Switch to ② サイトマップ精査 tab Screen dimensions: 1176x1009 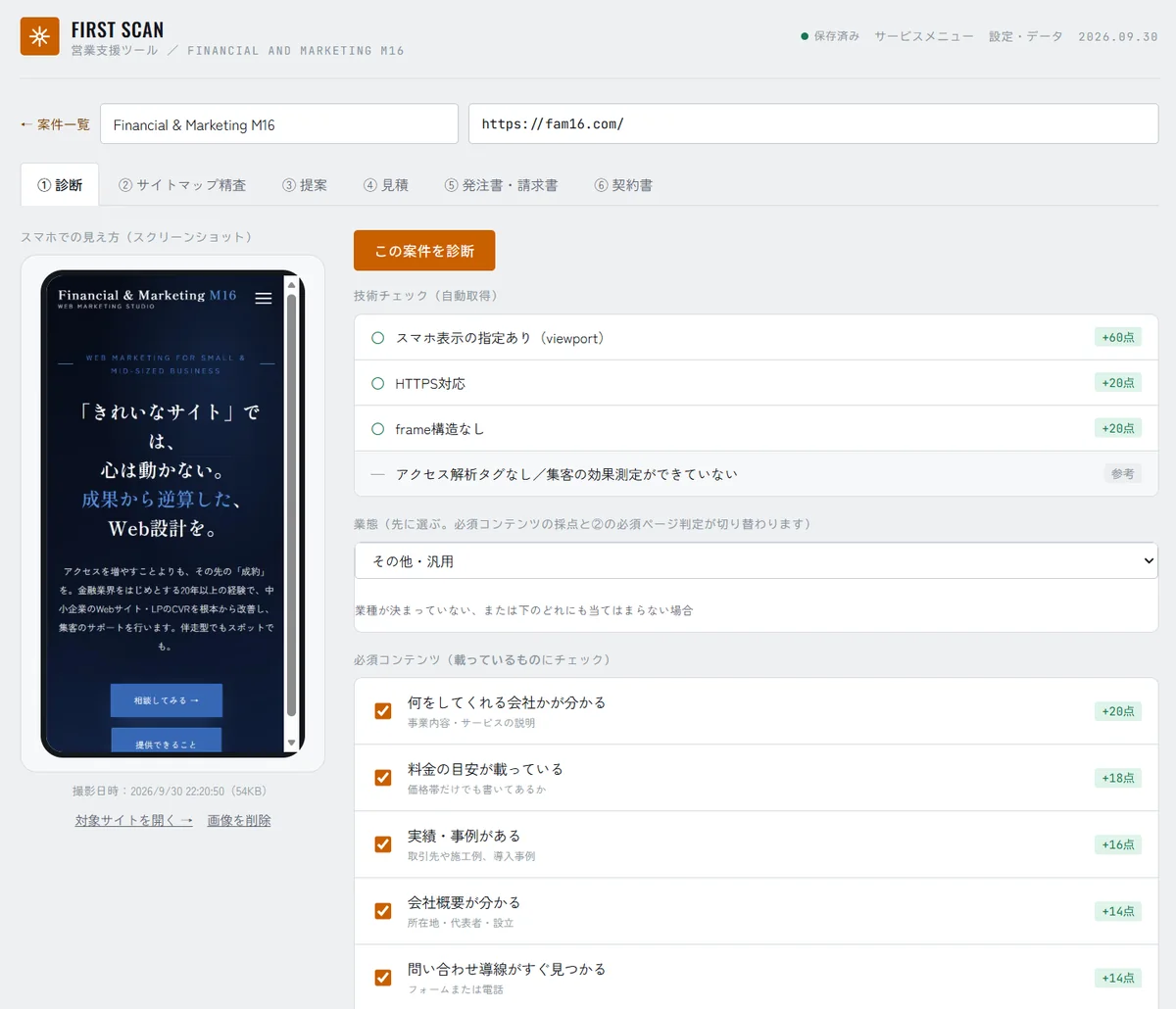tap(182, 185)
